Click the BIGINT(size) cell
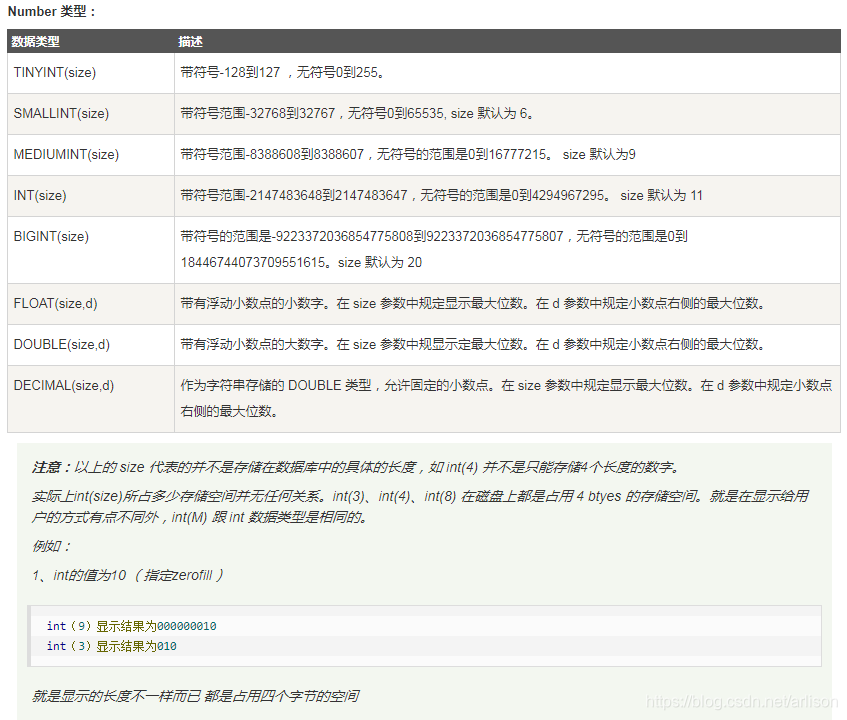847x720 pixels. coord(91,250)
